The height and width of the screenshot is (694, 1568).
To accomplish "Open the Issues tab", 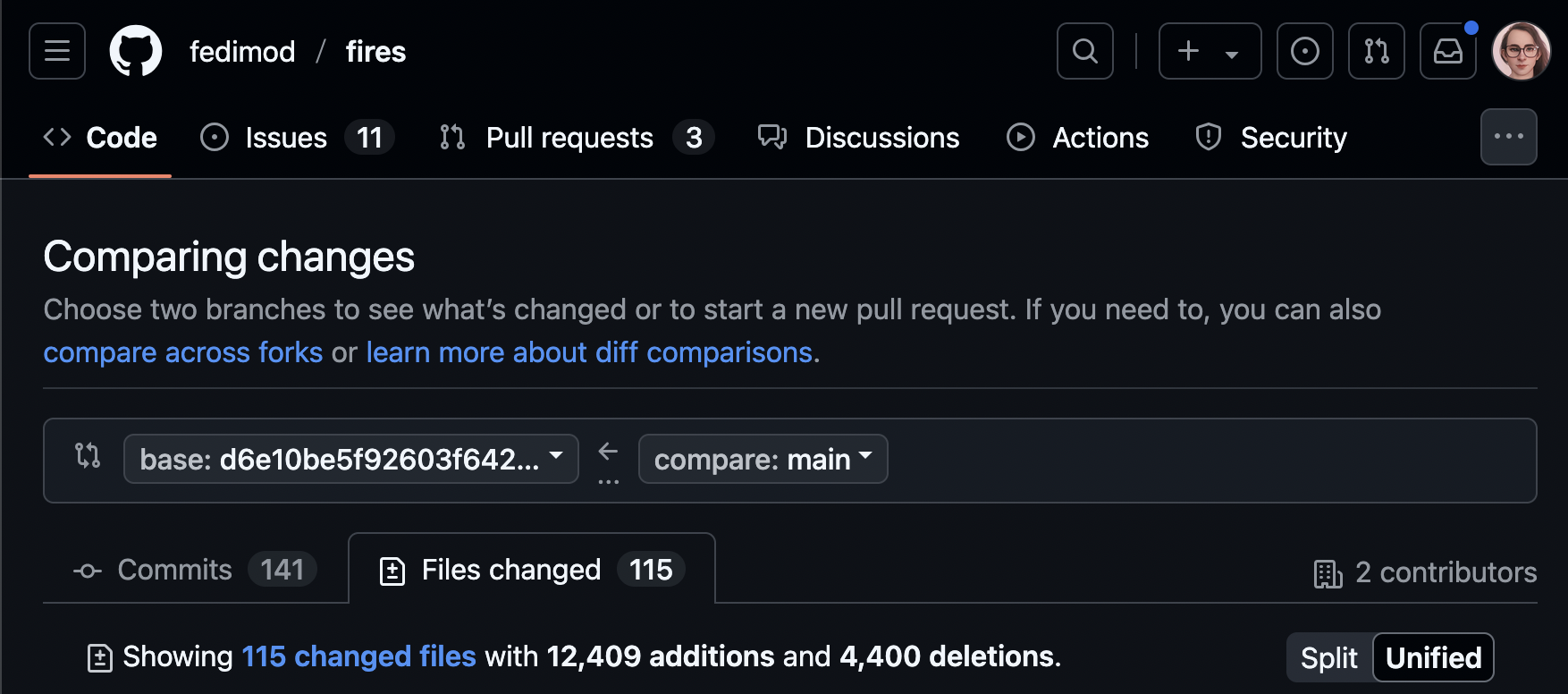I will click(297, 137).
